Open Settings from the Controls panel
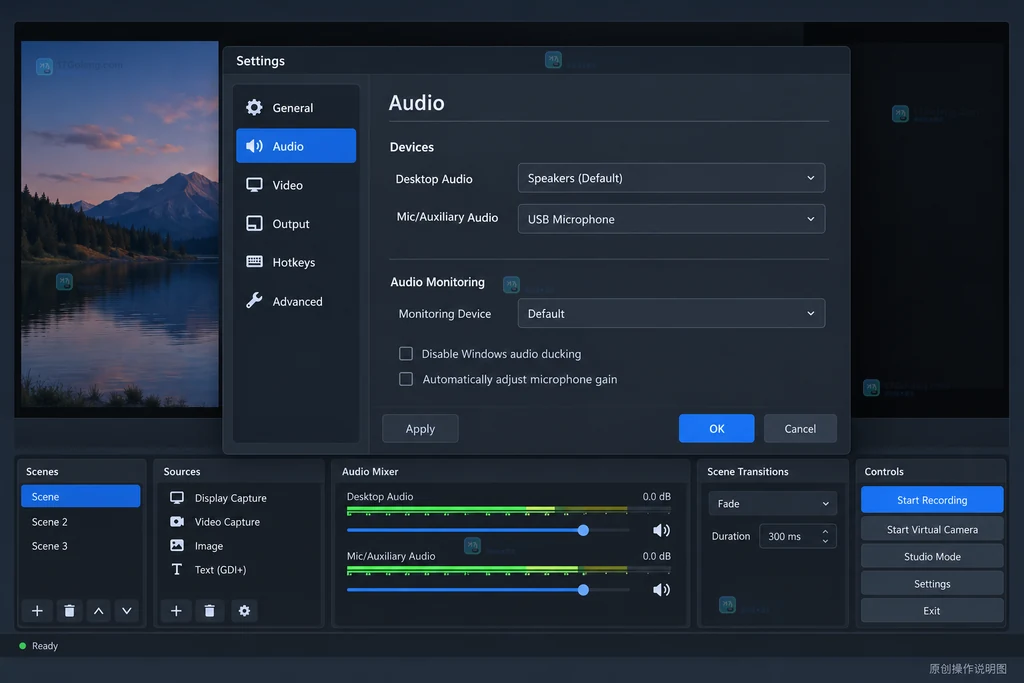The height and width of the screenshot is (683, 1024). click(932, 584)
